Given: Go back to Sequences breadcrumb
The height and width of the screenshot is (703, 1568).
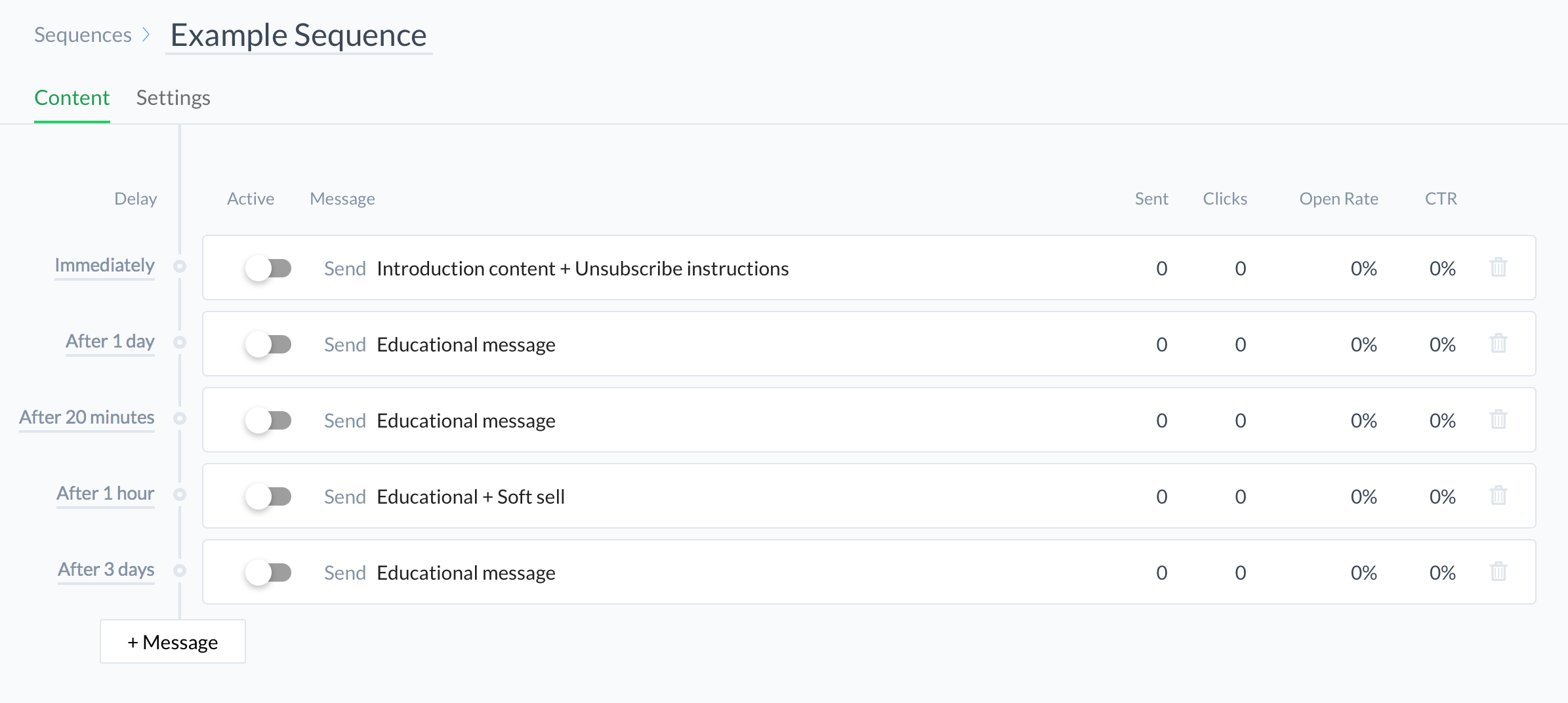Looking at the screenshot, I should click(83, 35).
